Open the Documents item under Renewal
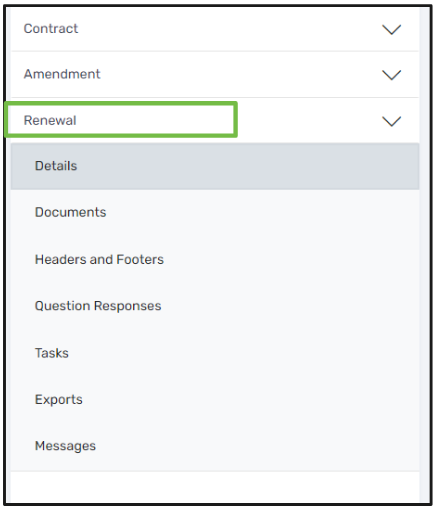The height and width of the screenshot is (509, 437). (215, 212)
